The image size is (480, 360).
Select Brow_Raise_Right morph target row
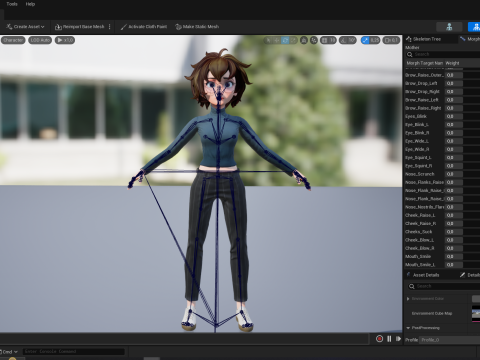pyautogui.click(x=442, y=108)
